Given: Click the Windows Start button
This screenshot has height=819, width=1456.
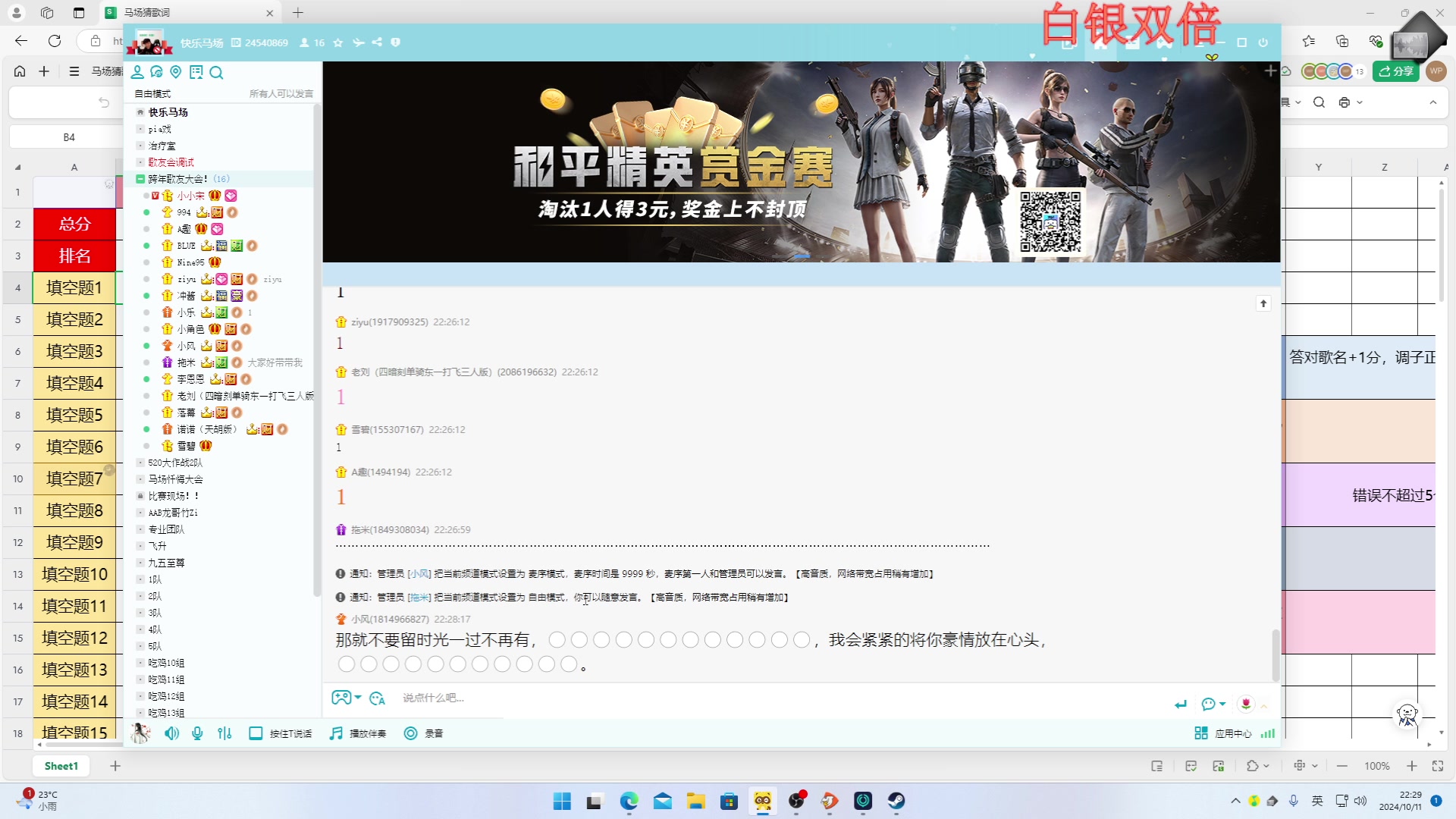Looking at the screenshot, I should click(562, 801).
